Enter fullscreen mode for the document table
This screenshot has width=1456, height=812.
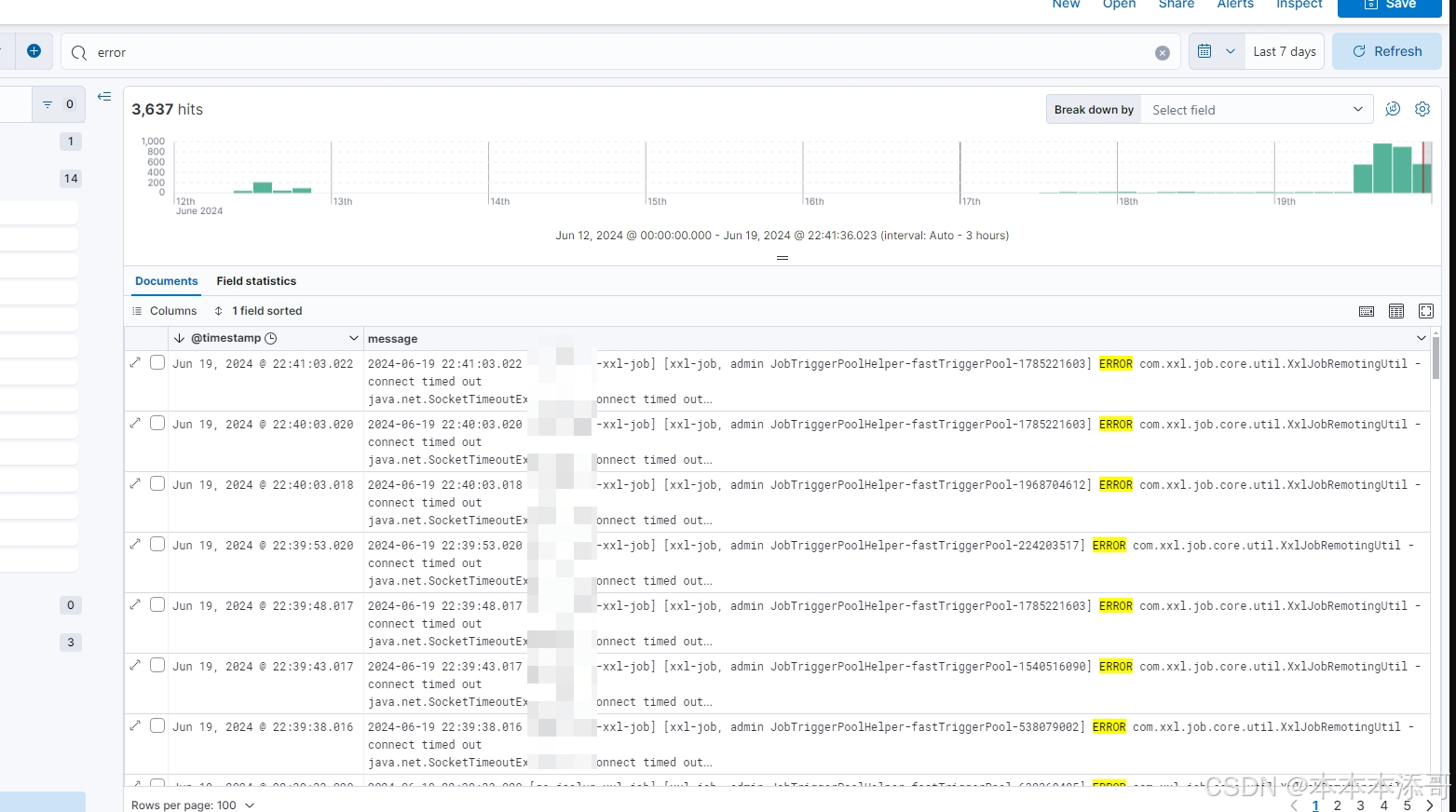[x=1426, y=311]
